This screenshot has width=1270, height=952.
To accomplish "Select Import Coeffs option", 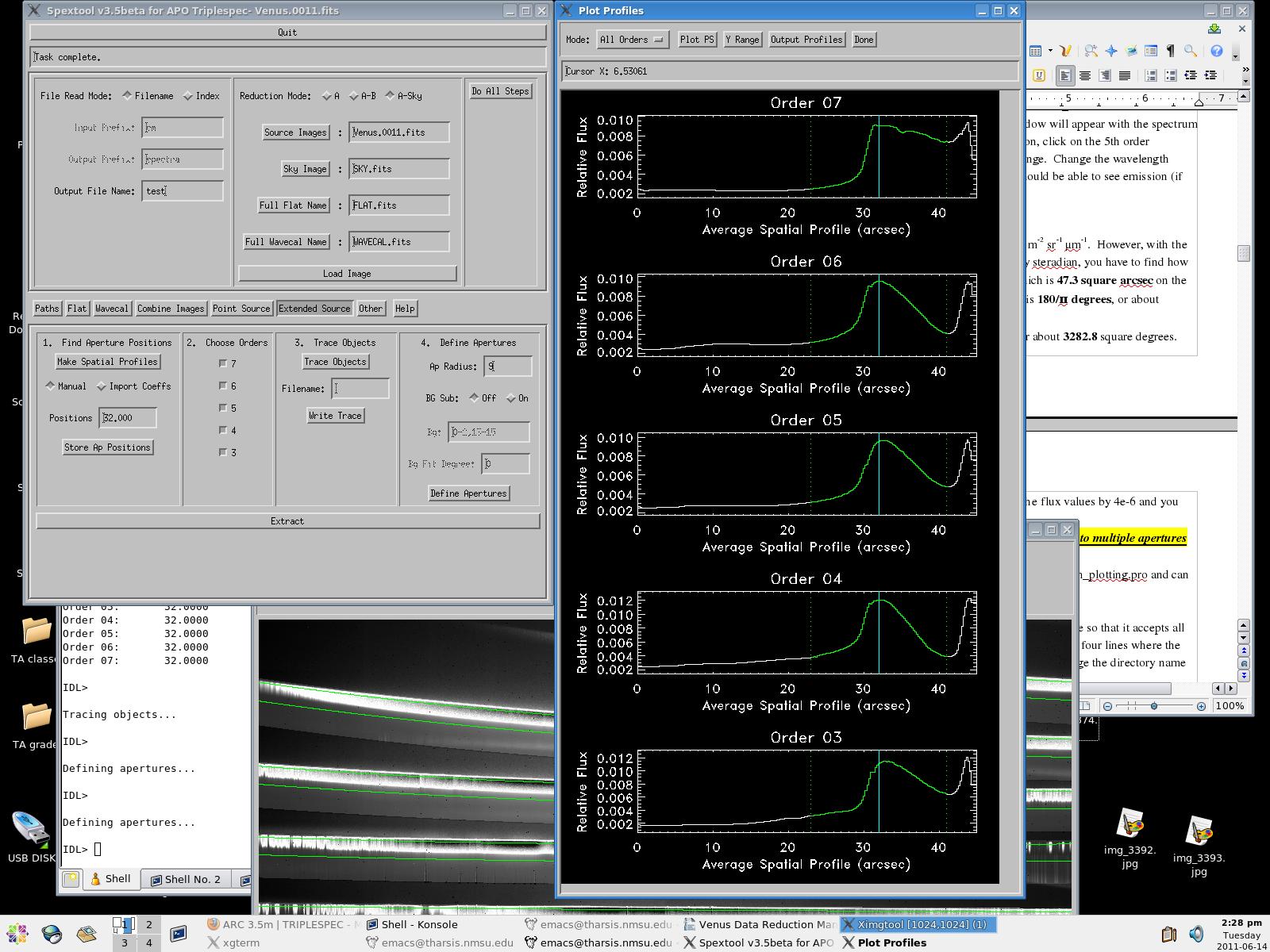I will 102,386.
